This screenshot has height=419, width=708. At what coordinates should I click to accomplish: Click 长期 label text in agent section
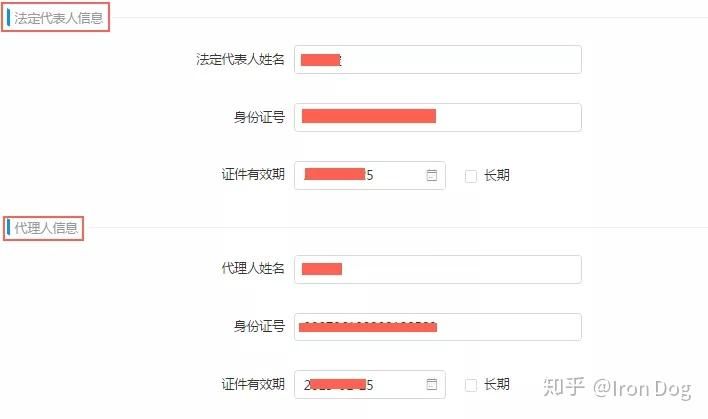[497, 384]
